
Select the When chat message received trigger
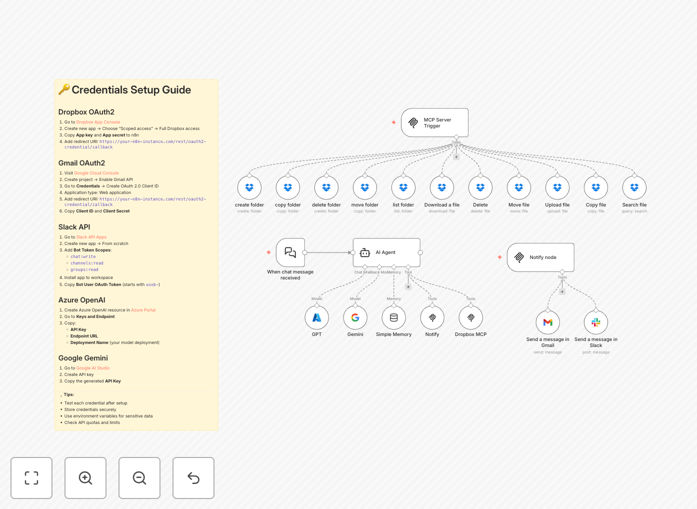(290, 252)
